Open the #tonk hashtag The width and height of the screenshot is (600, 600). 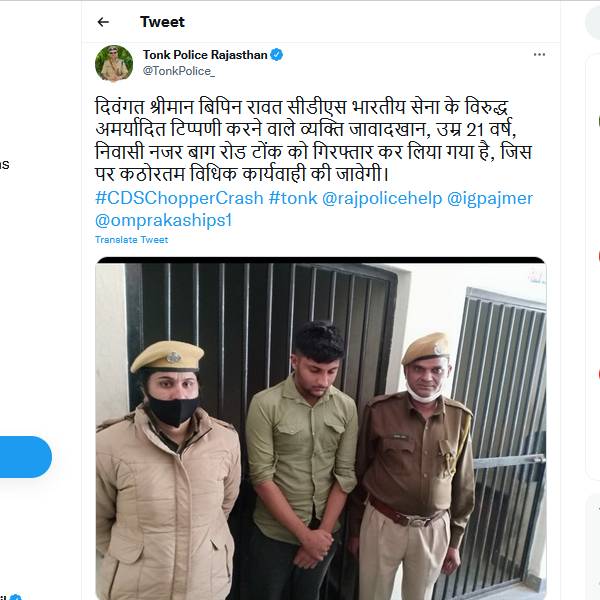tap(293, 198)
